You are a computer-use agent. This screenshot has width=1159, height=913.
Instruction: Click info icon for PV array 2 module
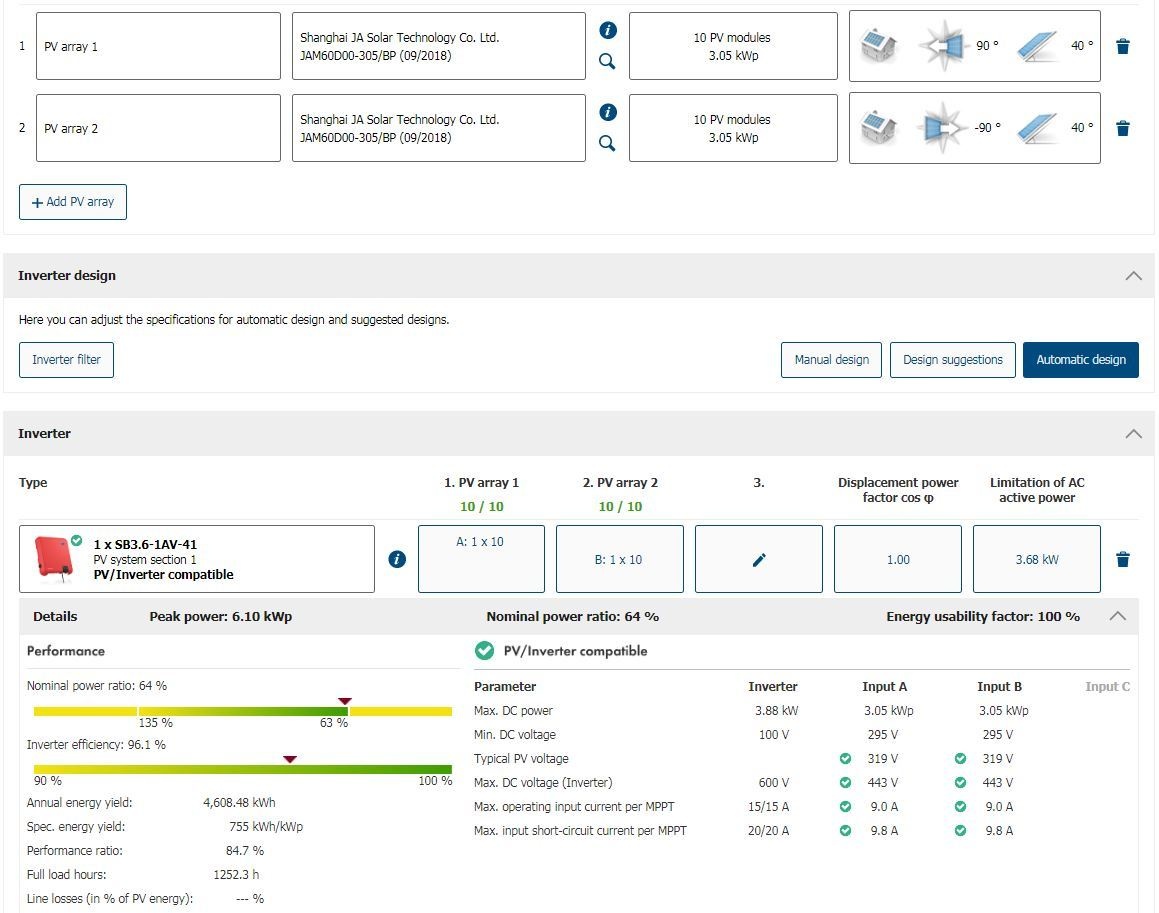607,112
